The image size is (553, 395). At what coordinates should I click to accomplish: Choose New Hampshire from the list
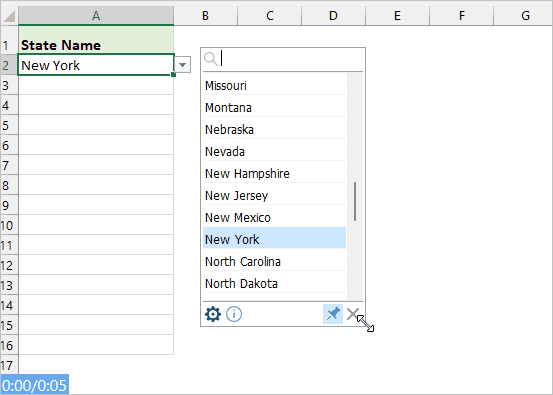pyautogui.click(x=274, y=174)
